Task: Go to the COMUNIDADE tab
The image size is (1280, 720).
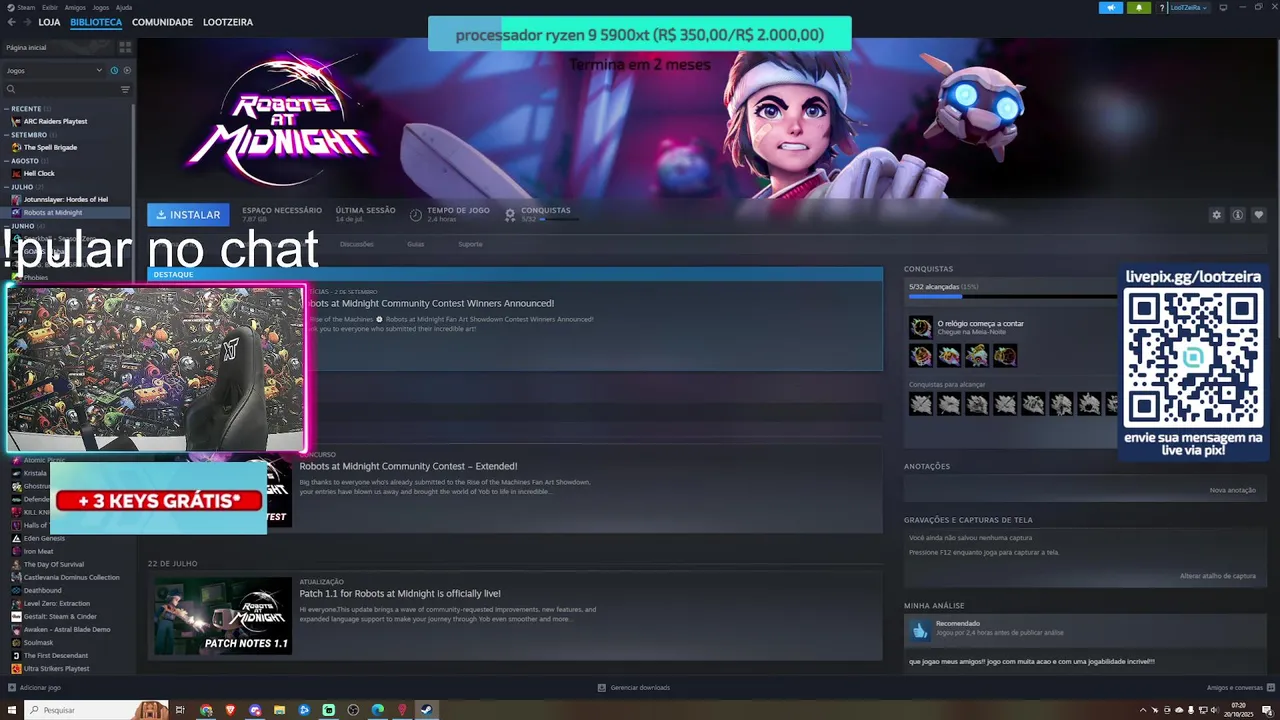Action: [x=162, y=22]
